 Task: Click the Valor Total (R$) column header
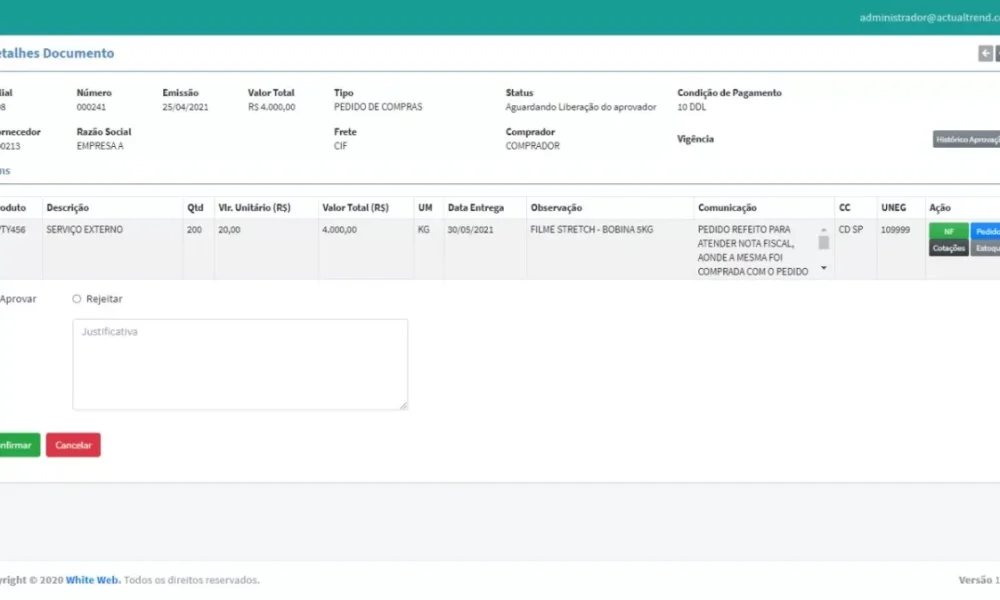[x=355, y=208]
